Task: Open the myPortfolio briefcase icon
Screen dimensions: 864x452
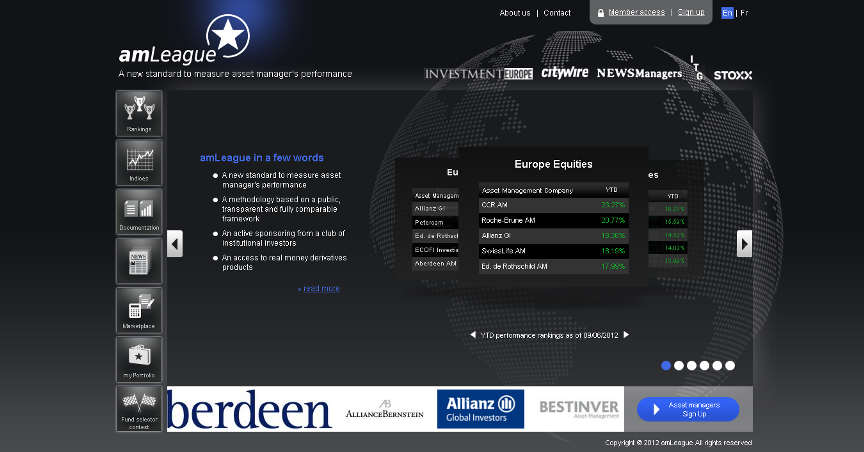Action: coord(139,359)
